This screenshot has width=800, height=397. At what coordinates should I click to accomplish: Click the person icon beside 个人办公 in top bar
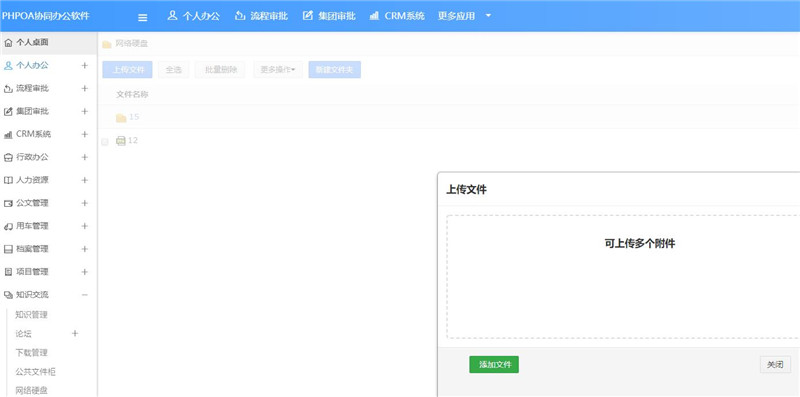tap(172, 15)
